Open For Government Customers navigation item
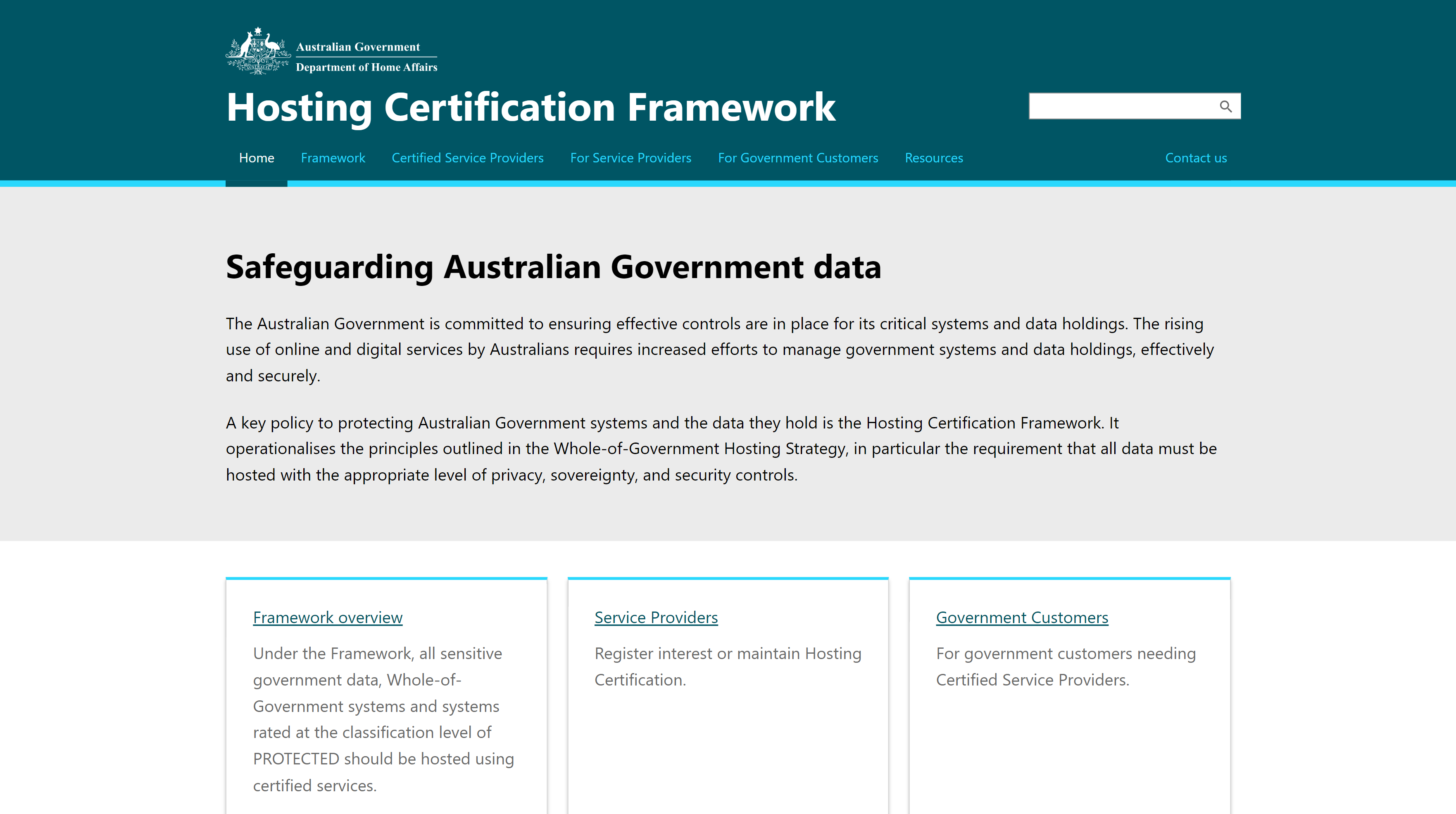This screenshot has width=1456, height=814. pyautogui.click(x=797, y=158)
